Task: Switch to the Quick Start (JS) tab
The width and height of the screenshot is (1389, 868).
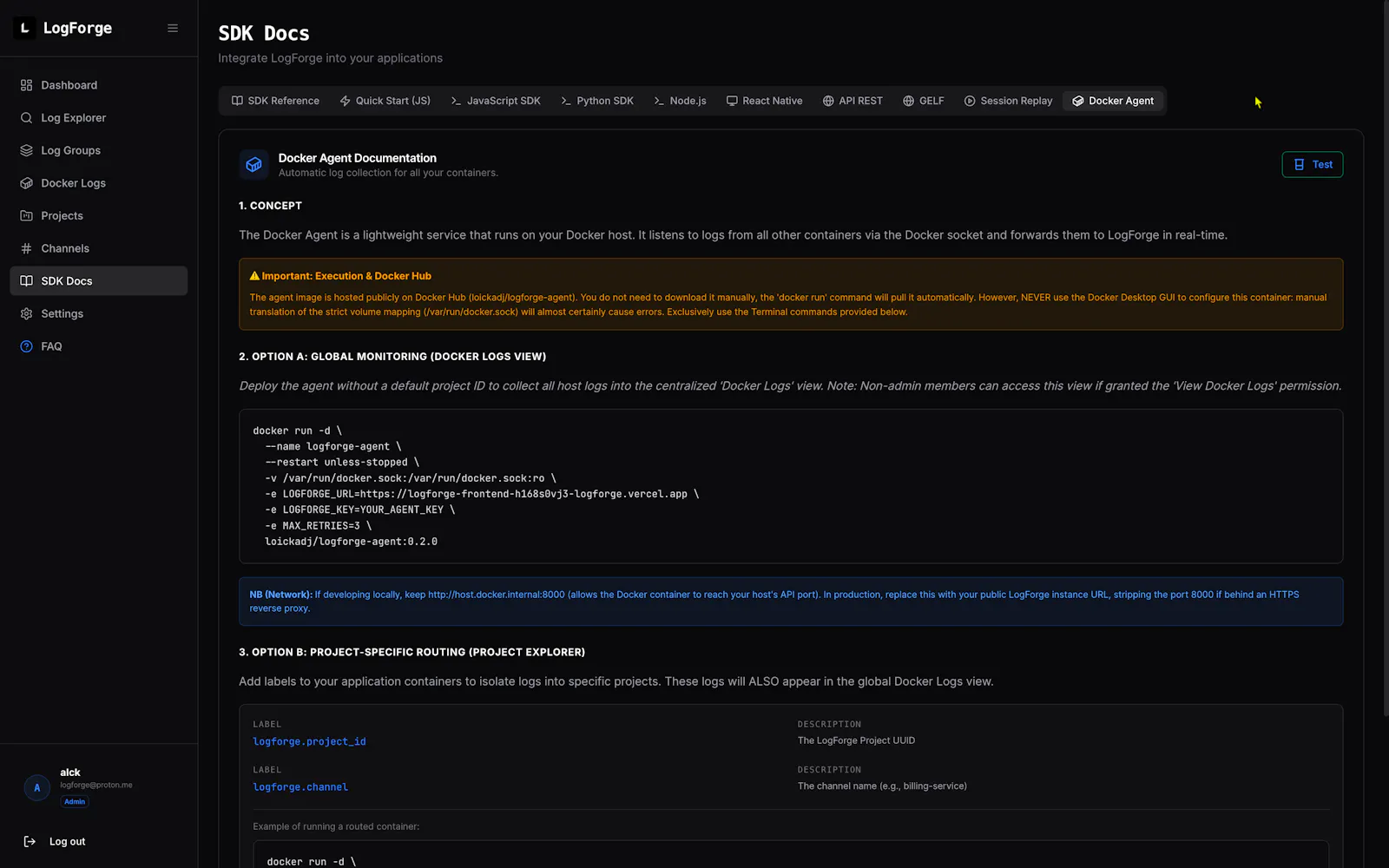Action: 385,101
